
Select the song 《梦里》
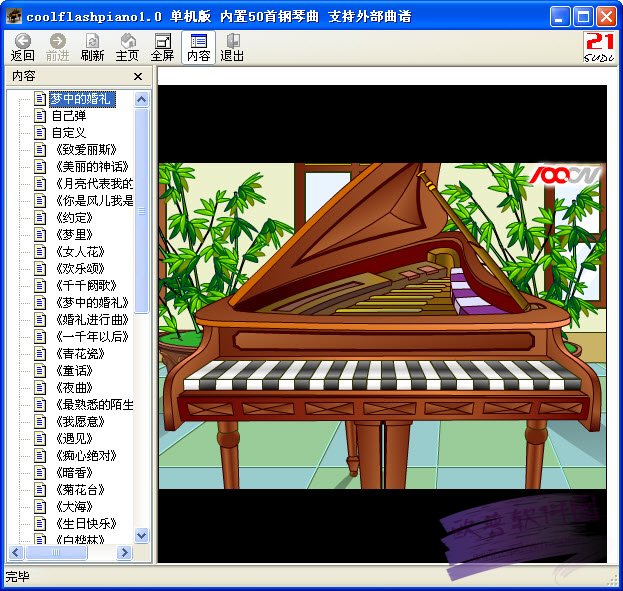(74, 234)
